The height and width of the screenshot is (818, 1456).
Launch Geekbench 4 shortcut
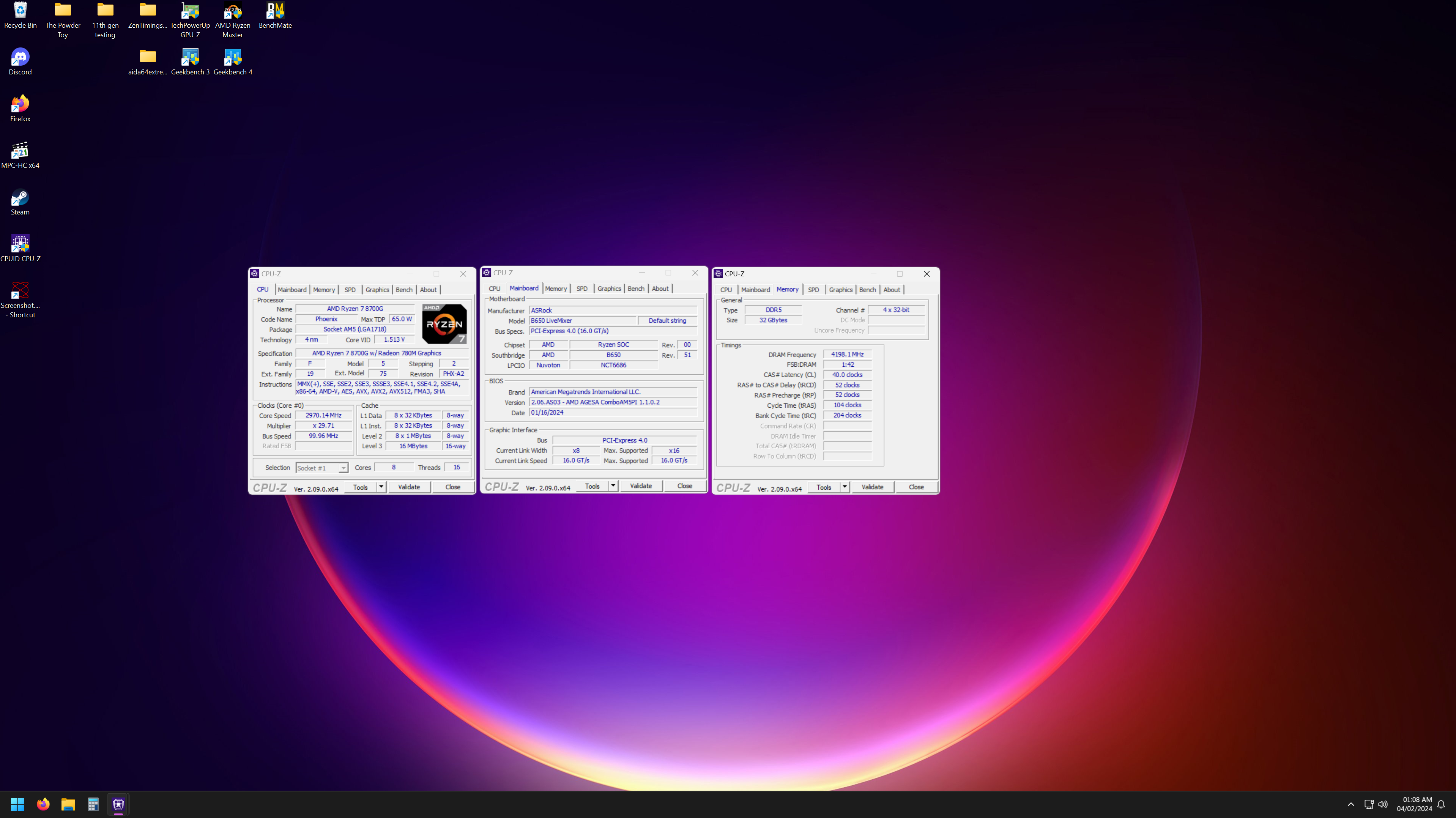point(232,61)
